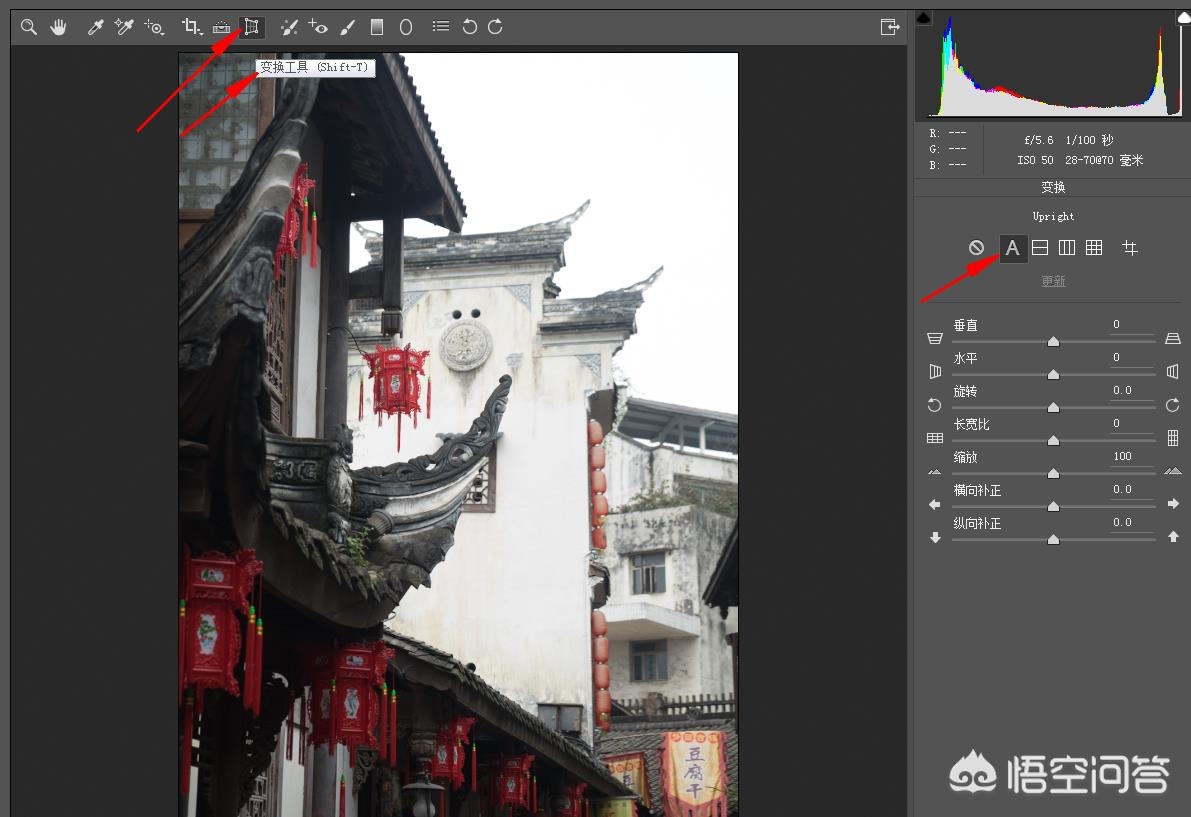Click the 垂直 vertical slider handle

point(1053,342)
